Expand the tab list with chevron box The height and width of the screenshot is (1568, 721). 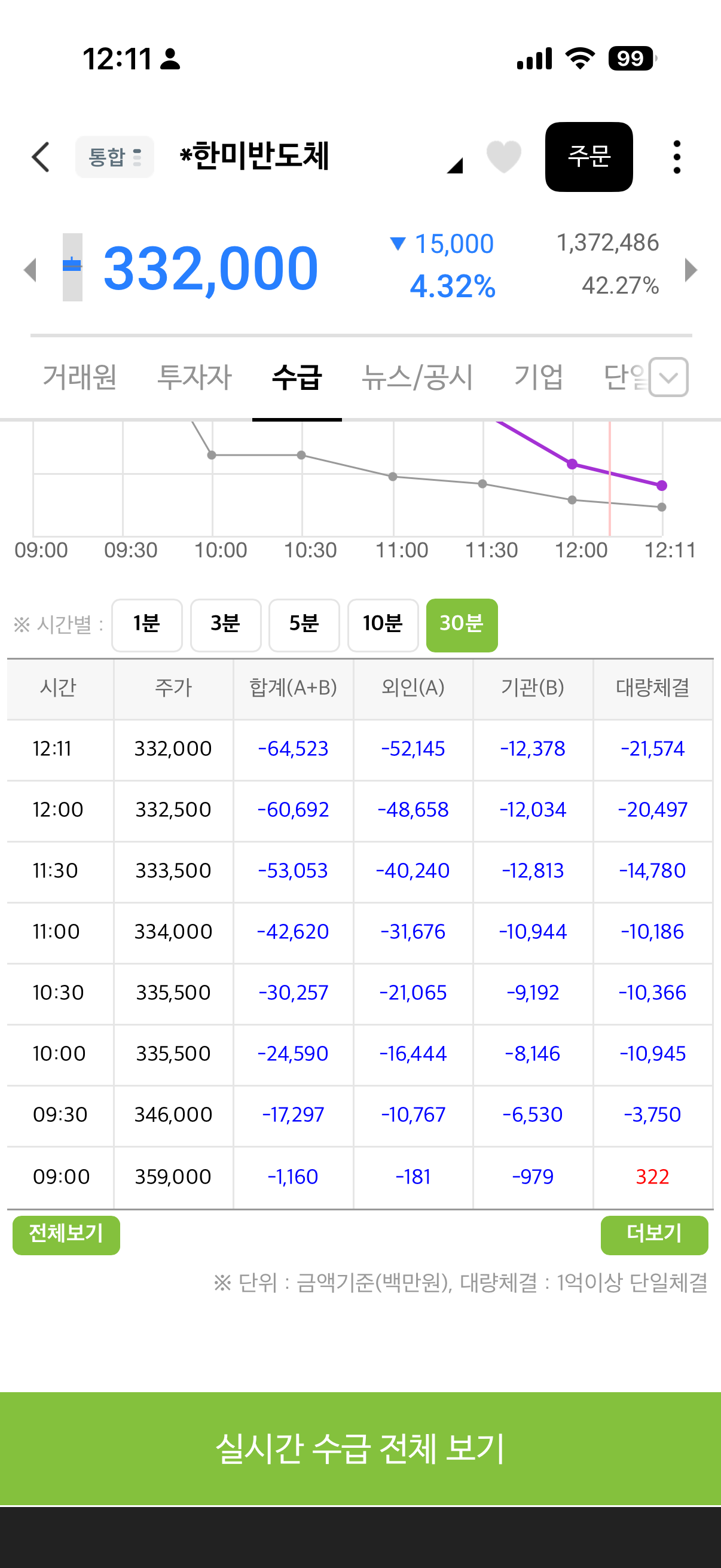[x=668, y=377]
